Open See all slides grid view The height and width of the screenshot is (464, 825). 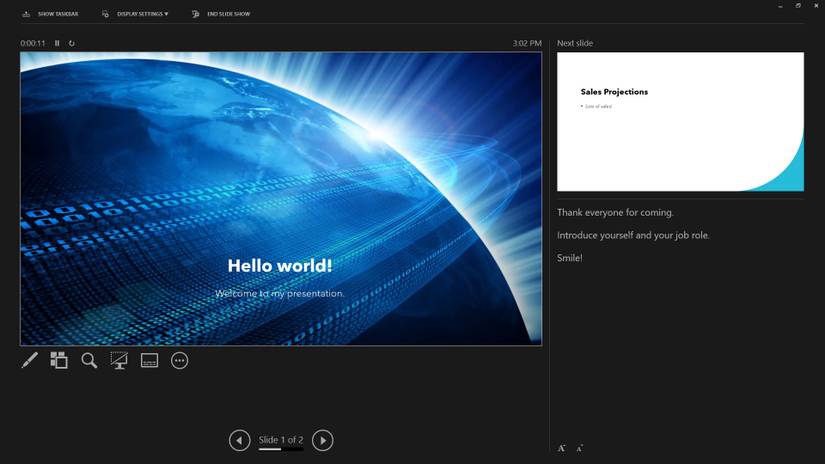coord(59,360)
